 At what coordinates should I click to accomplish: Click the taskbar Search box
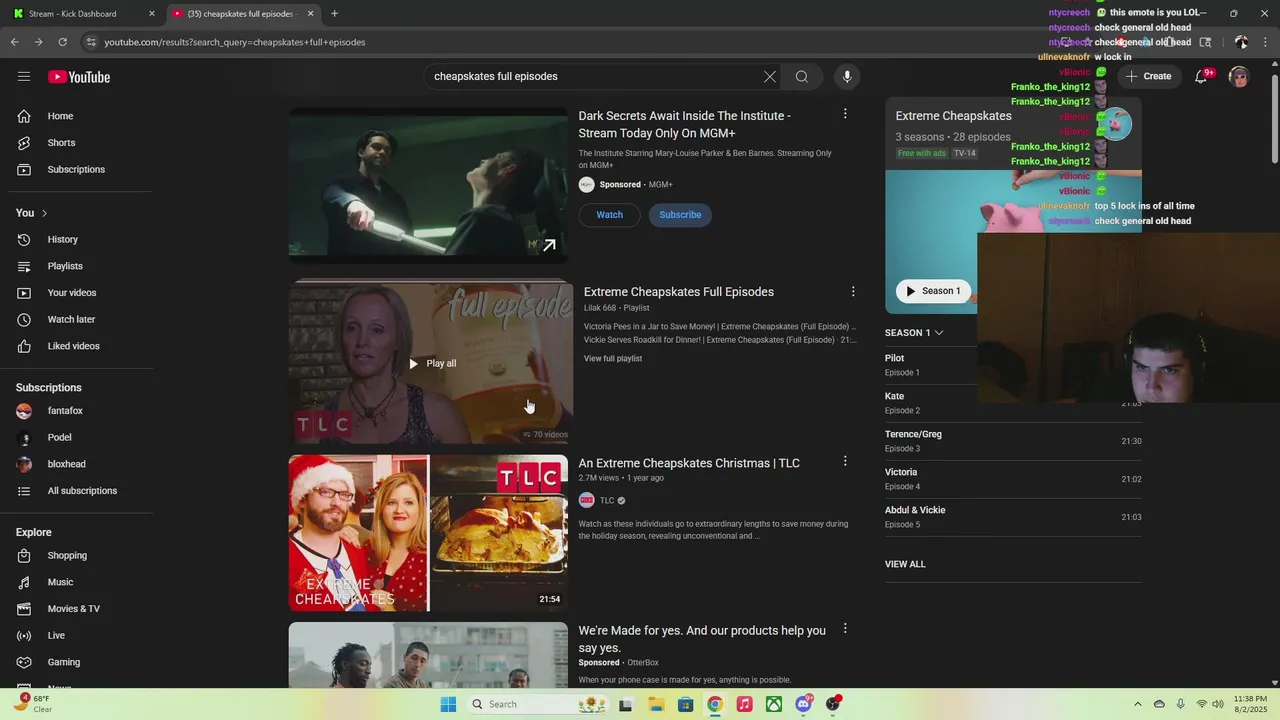tap(537, 704)
